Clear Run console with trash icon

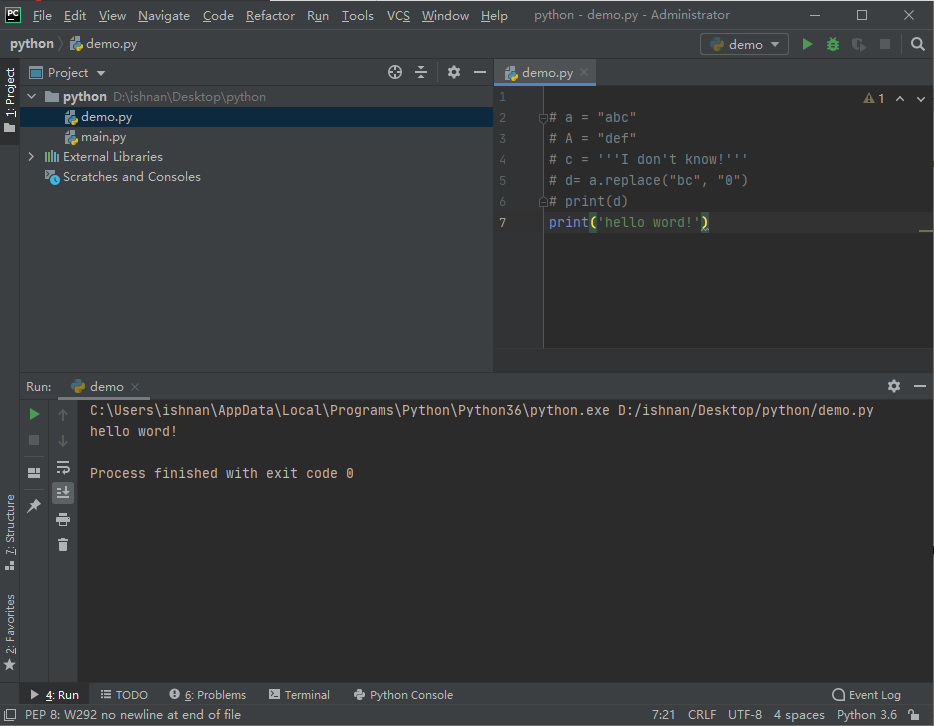[63, 544]
